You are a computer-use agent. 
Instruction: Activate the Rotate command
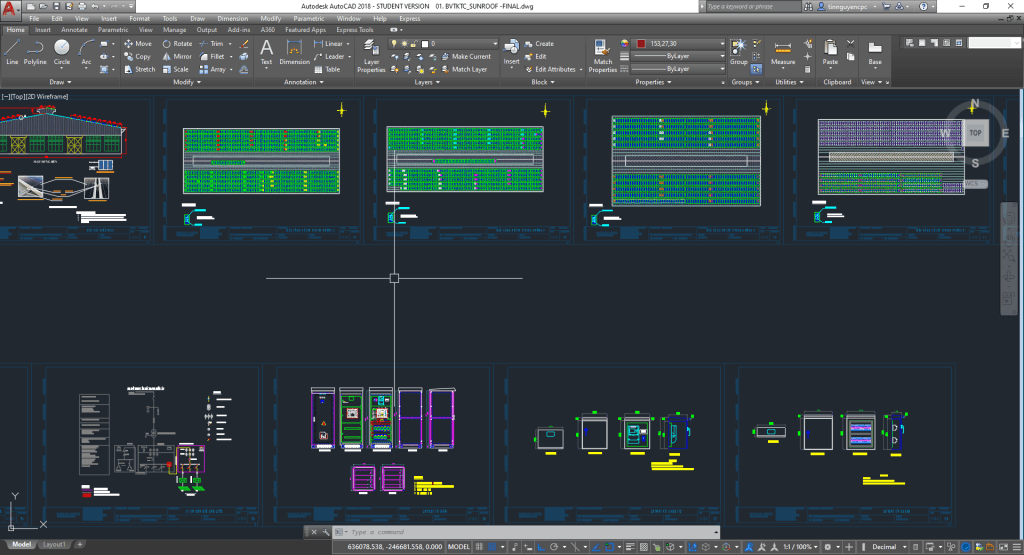[x=177, y=44]
